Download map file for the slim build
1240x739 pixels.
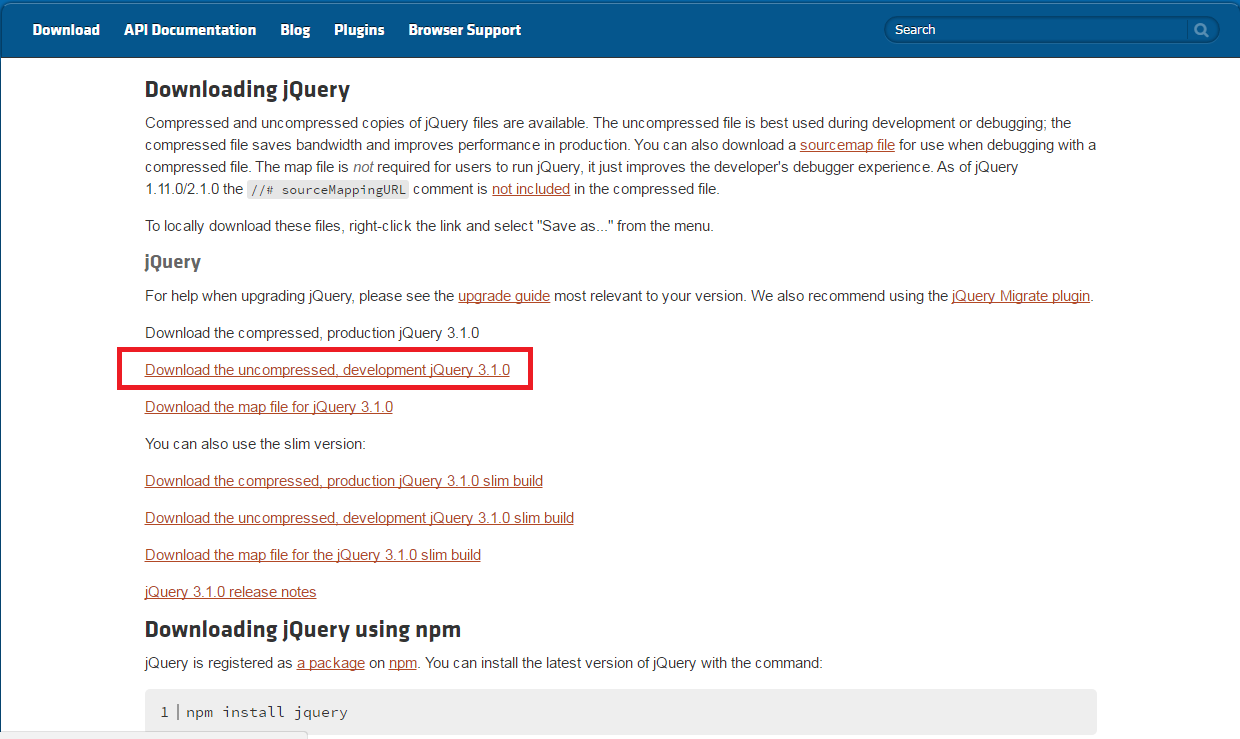(x=313, y=555)
